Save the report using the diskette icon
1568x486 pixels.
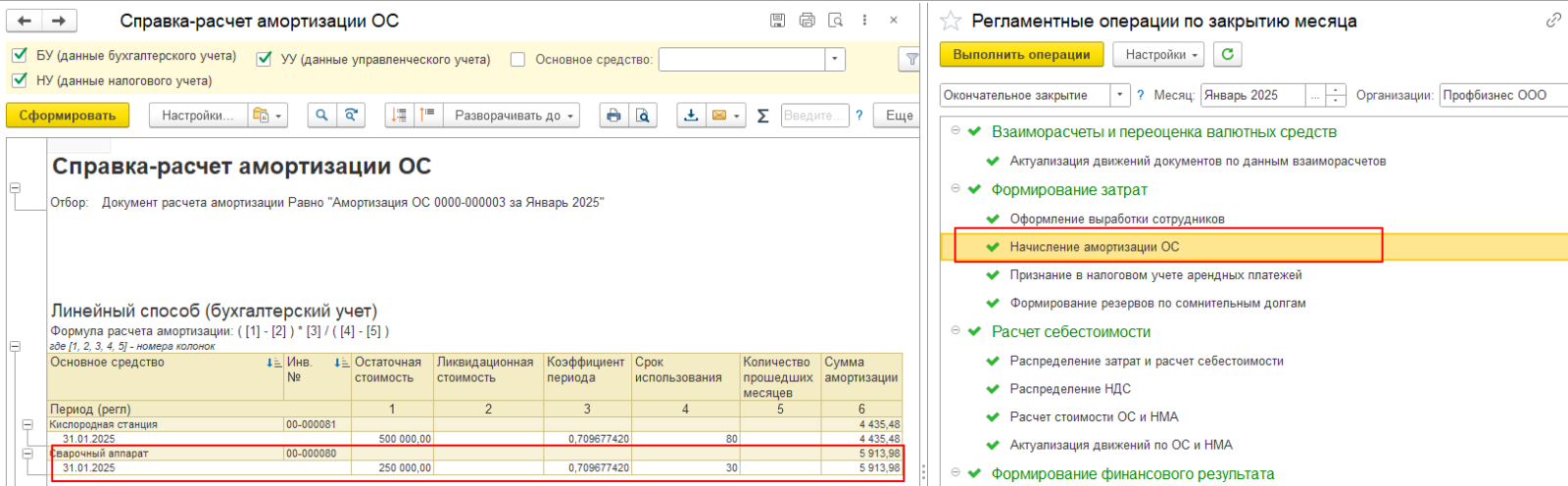777,21
